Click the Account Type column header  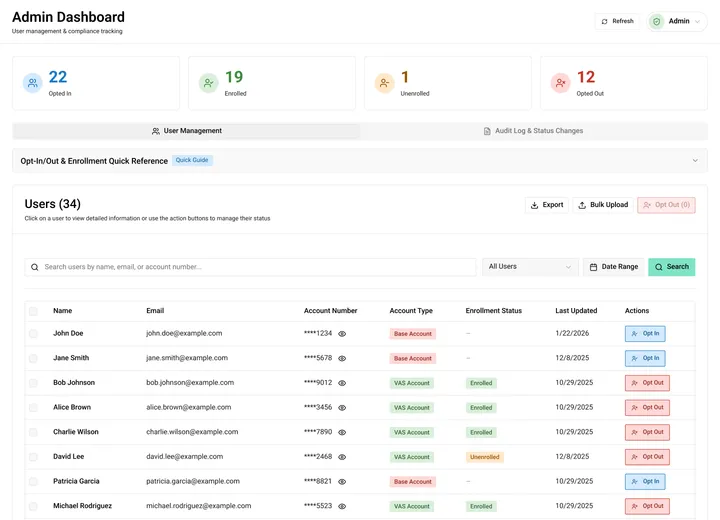coord(411,311)
